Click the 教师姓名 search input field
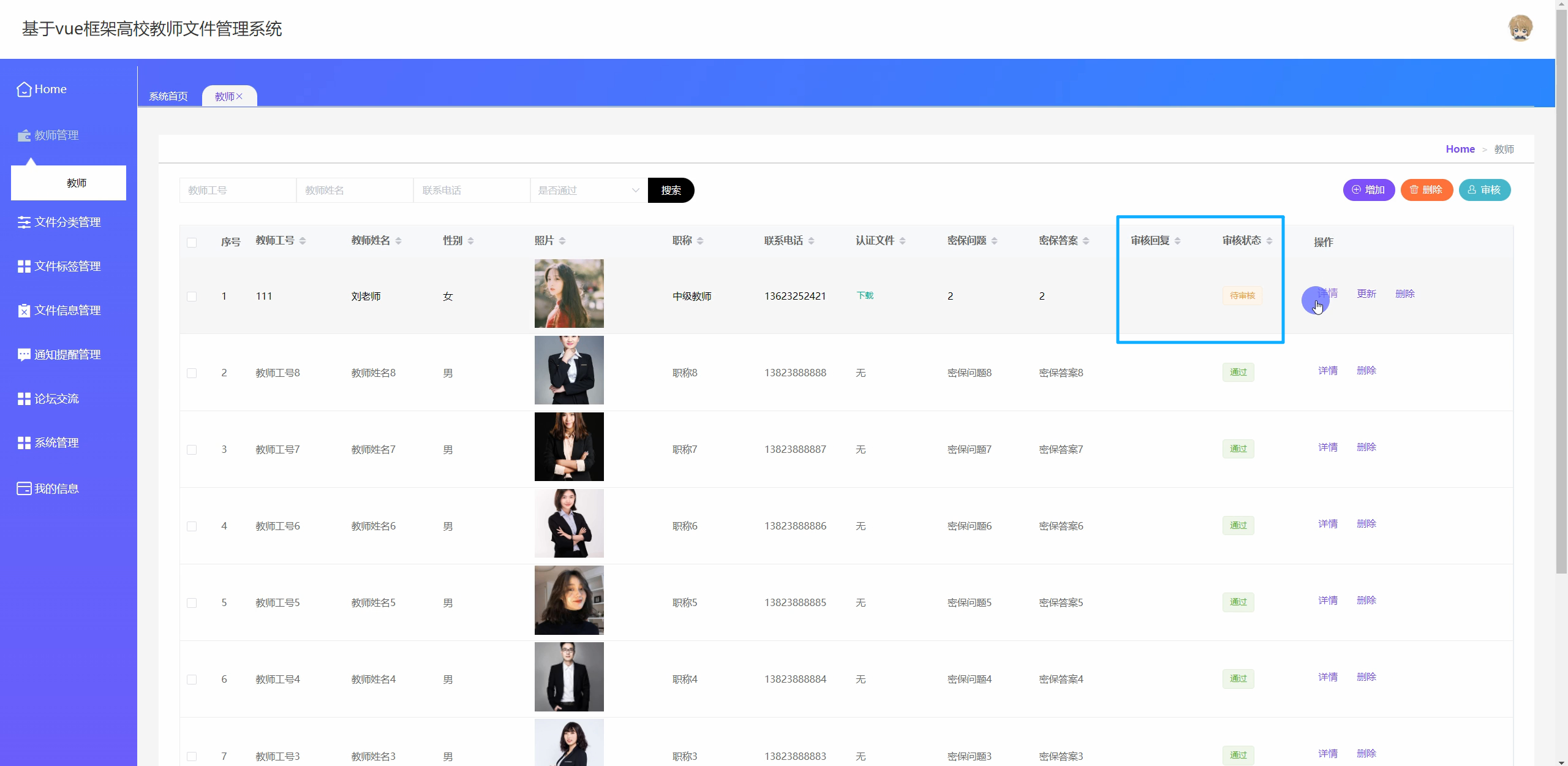Screen dimensions: 1568x766 (x=354, y=191)
